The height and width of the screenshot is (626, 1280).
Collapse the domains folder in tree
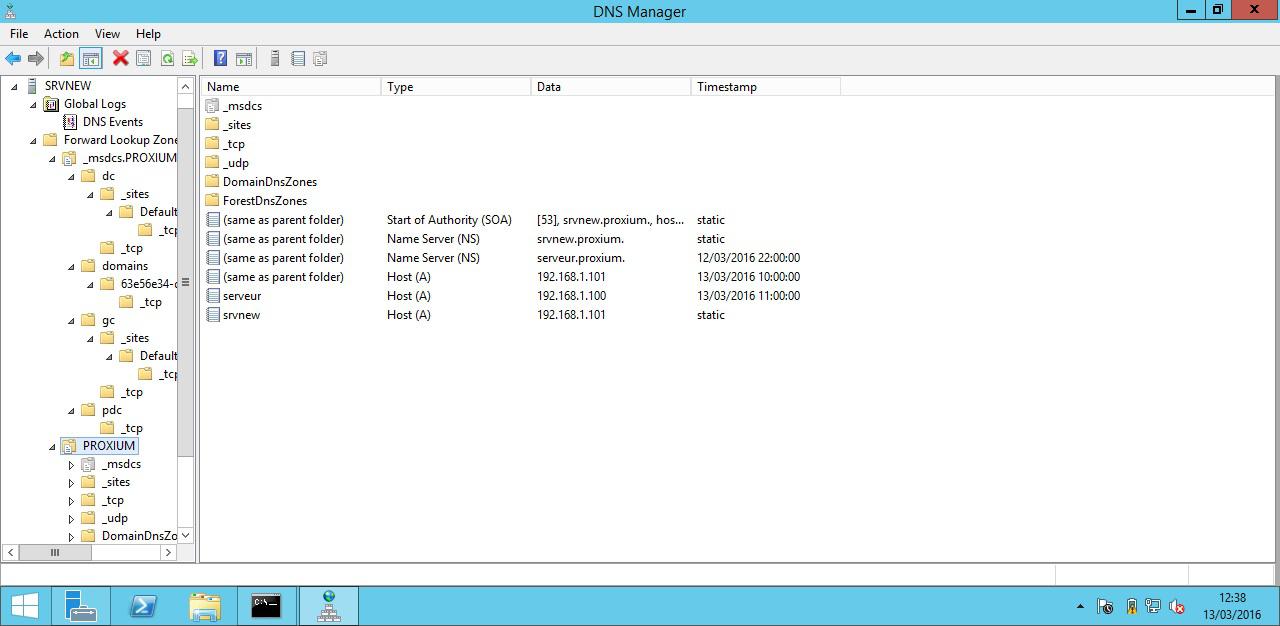[x=71, y=267]
